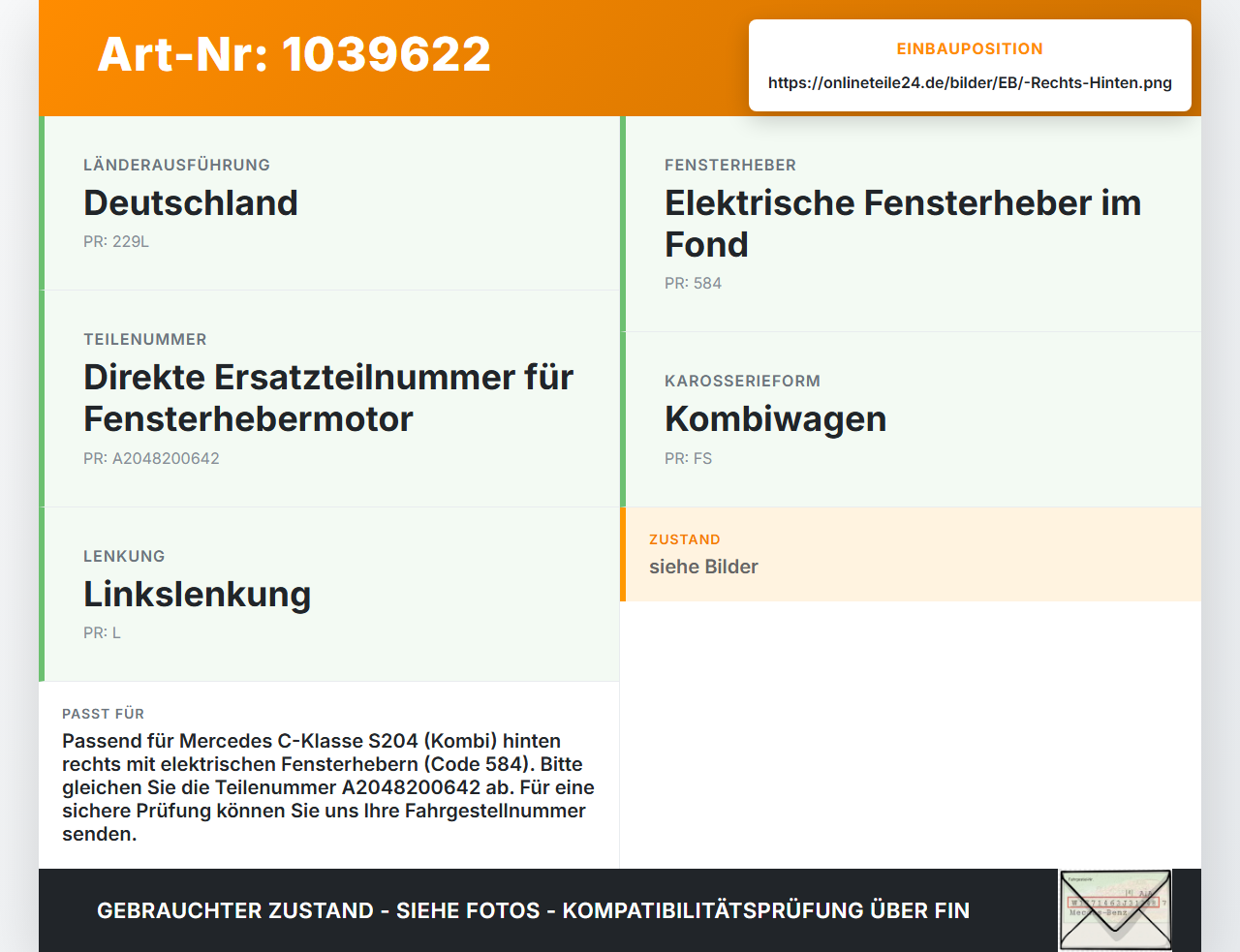
Task: Click the ZUSTAND label
Action: pyautogui.click(x=684, y=539)
